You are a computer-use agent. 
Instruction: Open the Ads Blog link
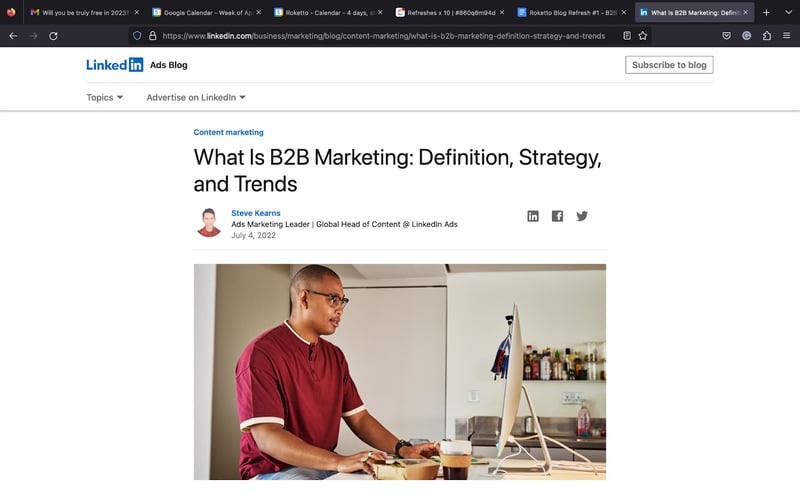pos(168,65)
